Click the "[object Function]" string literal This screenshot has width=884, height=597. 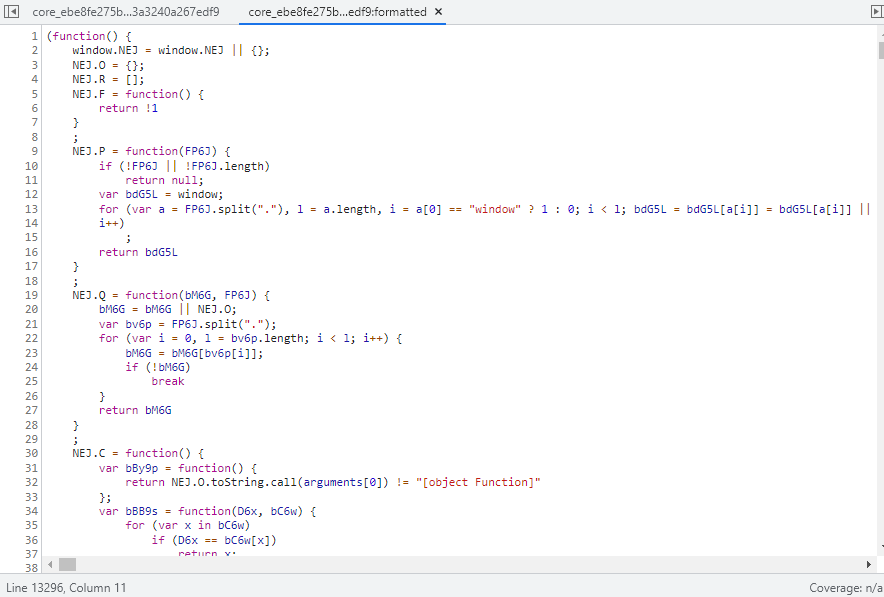[479, 482]
